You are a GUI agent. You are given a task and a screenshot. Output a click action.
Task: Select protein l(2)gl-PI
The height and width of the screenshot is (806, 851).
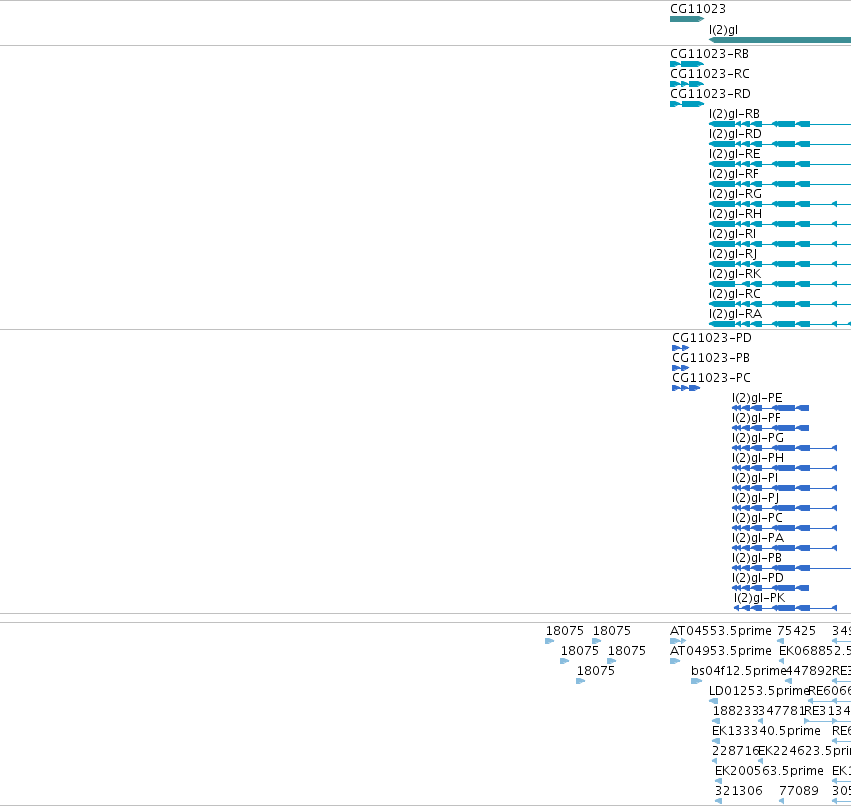pos(785,488)
